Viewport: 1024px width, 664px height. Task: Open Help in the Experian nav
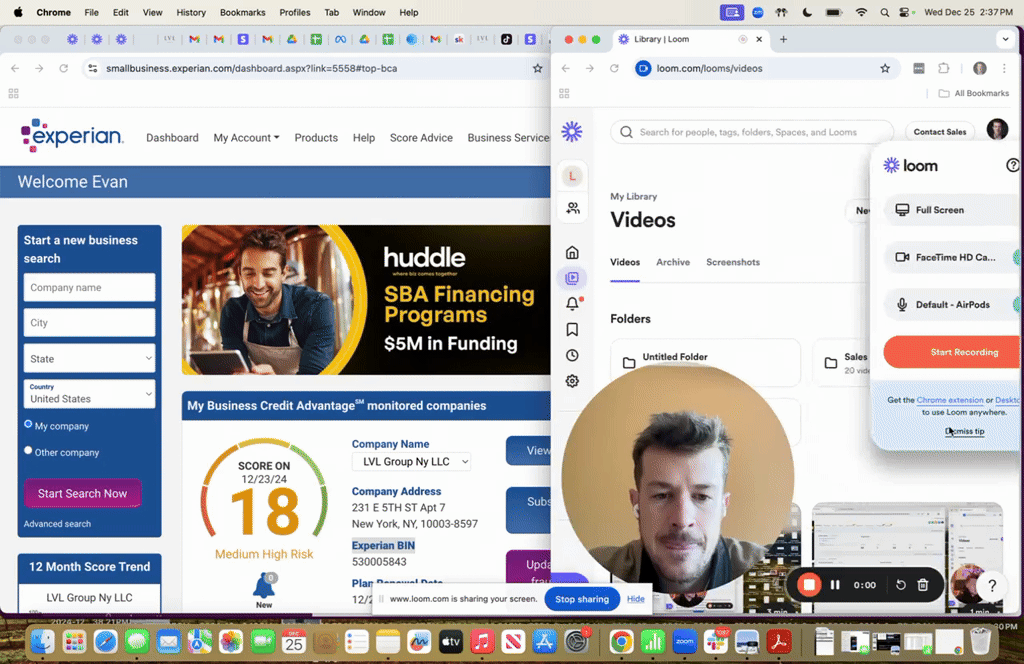click(364, 138)
